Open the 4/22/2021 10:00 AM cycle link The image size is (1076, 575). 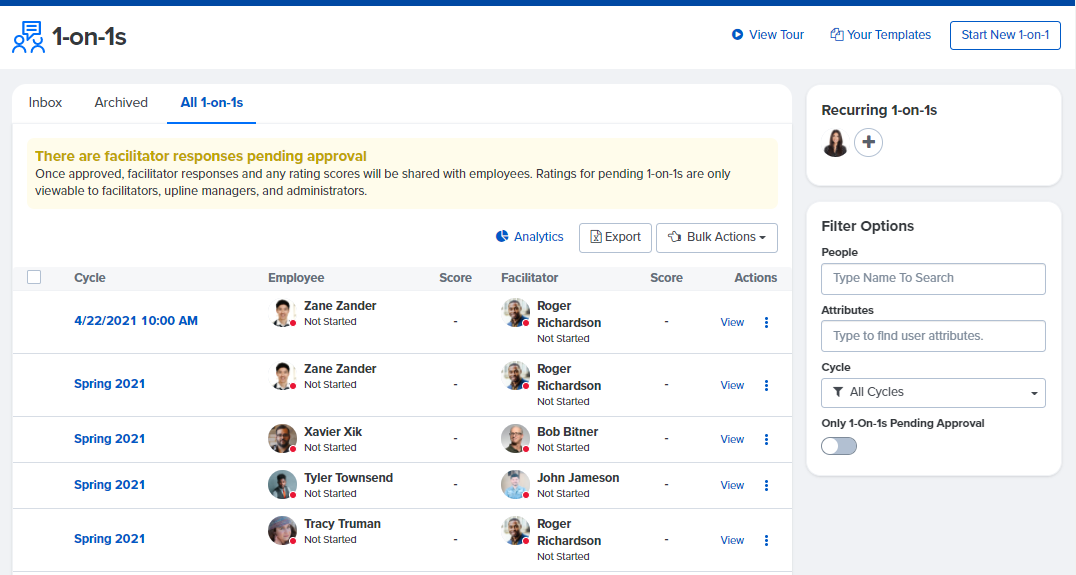click(136, 320)
